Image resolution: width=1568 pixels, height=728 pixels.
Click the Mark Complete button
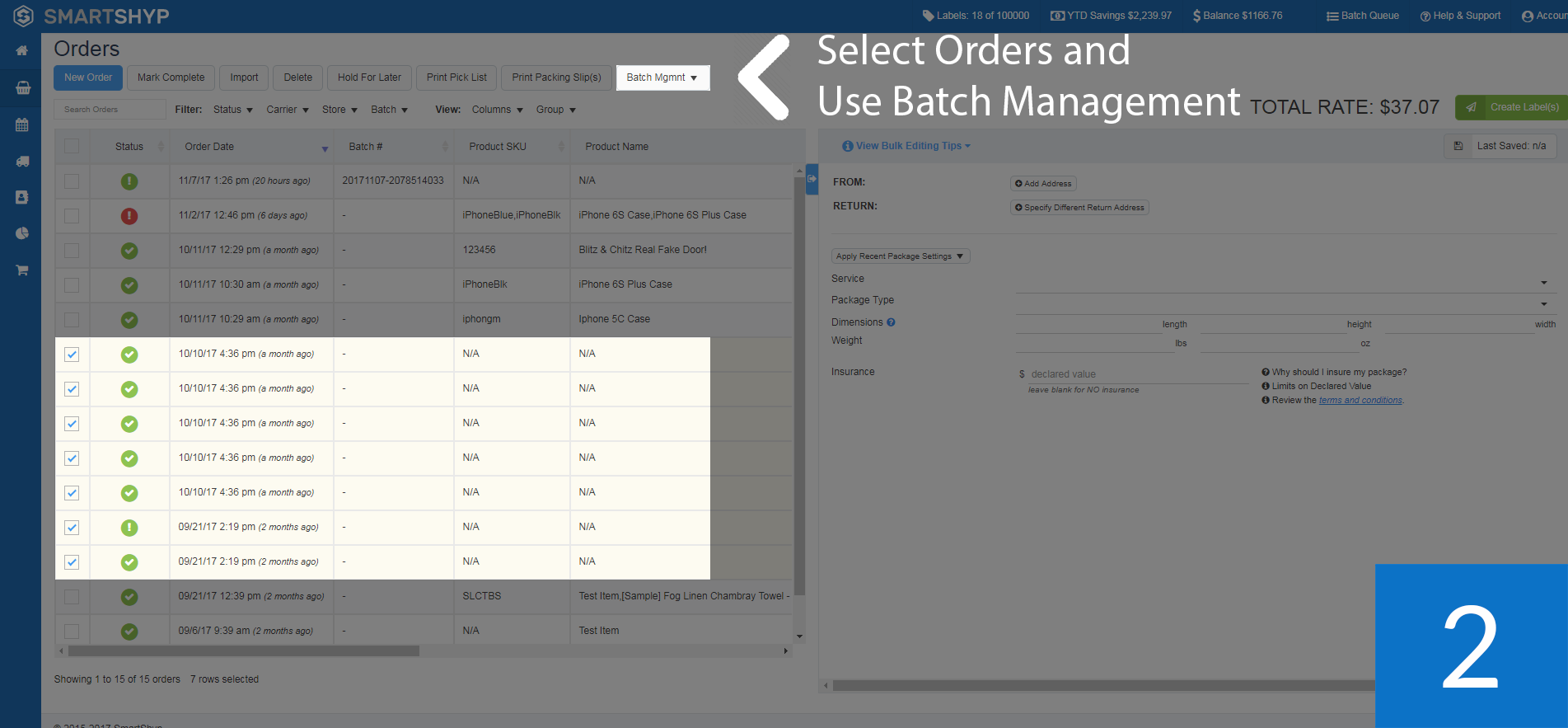point(171,77)
